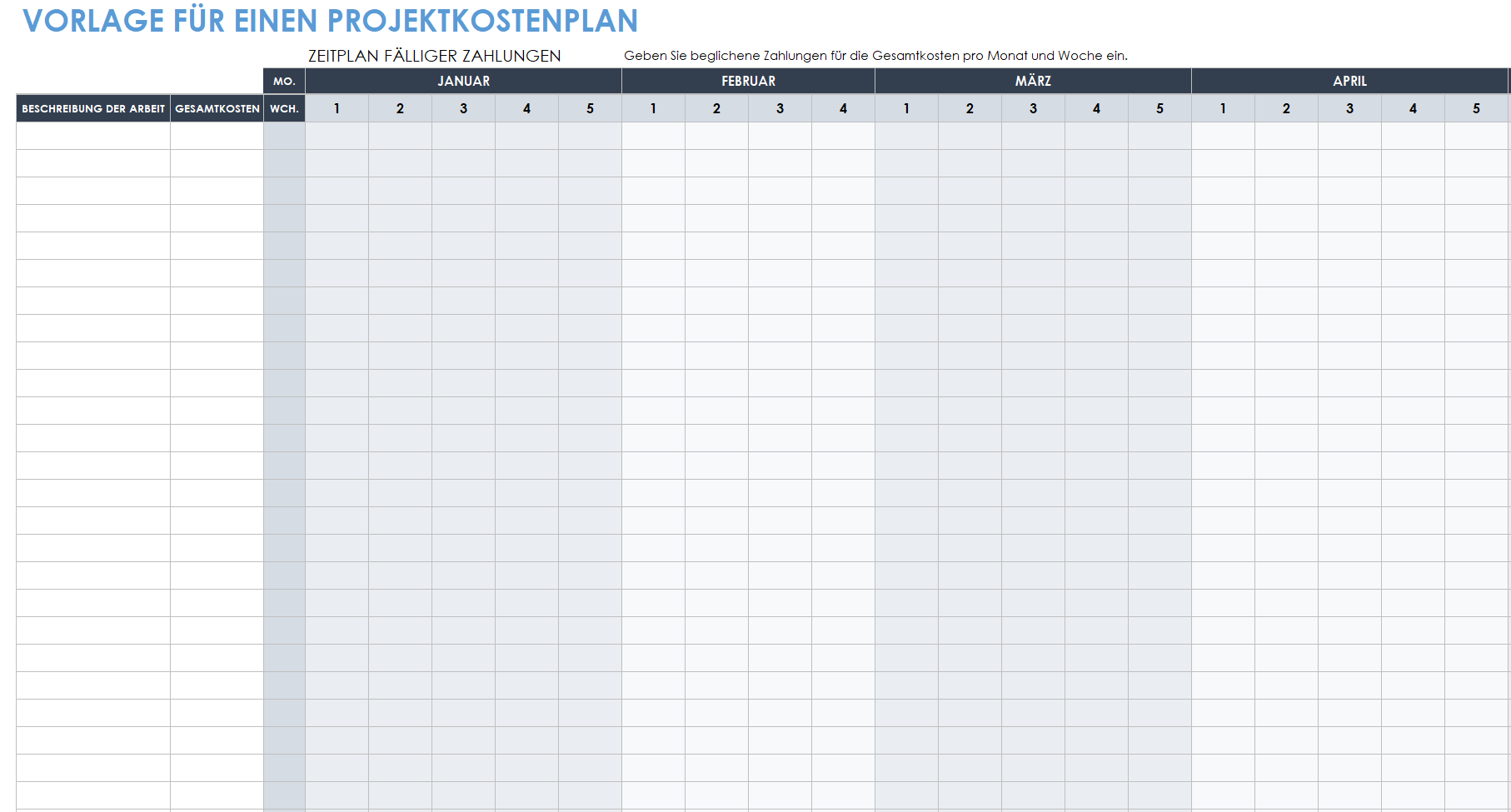This screenshot has height=812, width=1511.
Task: Click week 4 header under JANUAR
Action: [x=526, y=108]
